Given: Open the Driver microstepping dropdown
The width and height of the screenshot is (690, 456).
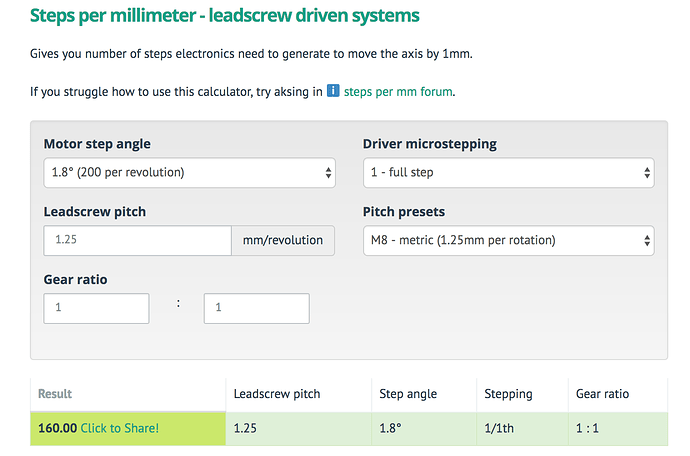Looking at the screenshot, I should [508, 172].
